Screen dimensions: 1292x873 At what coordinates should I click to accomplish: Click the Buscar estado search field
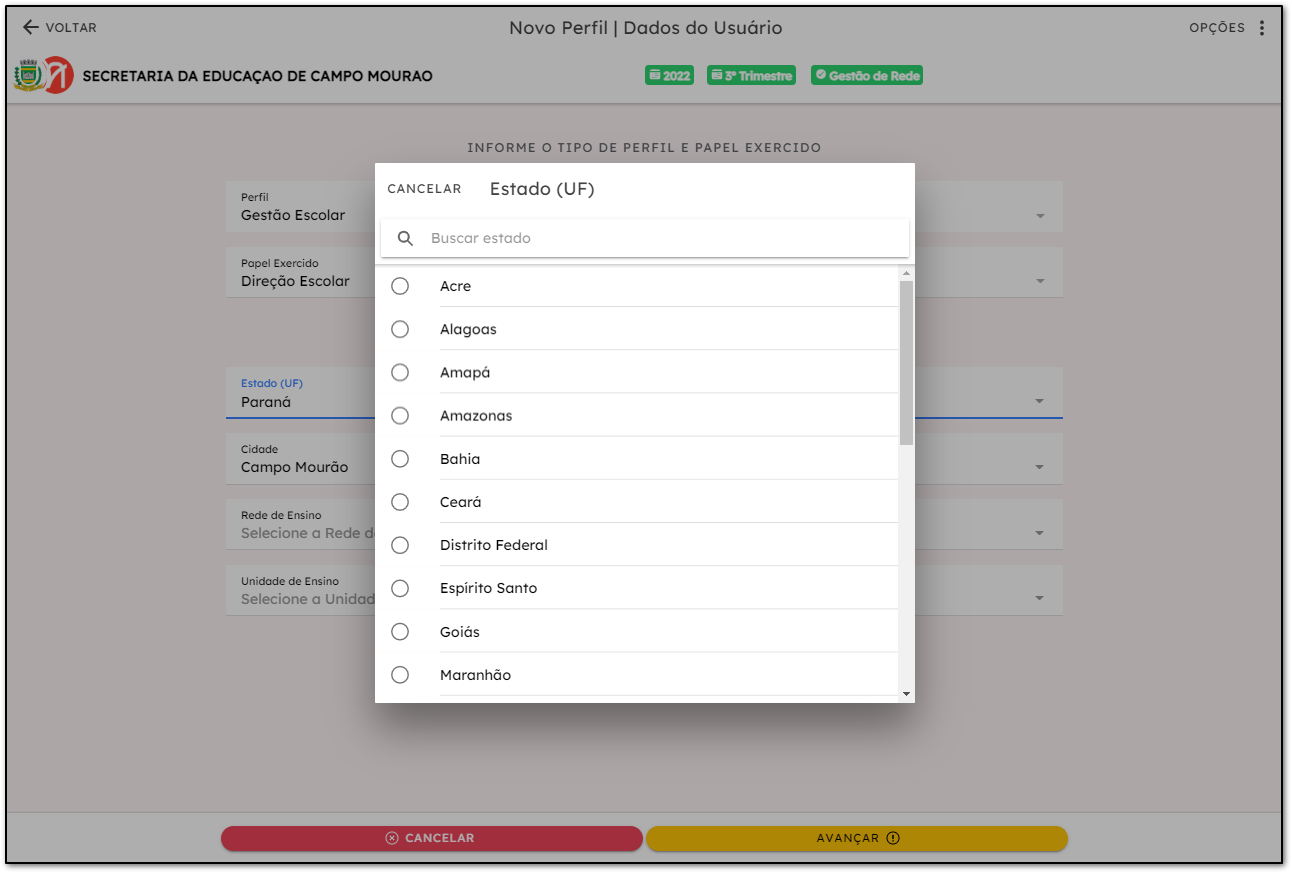tap(645, 238)
